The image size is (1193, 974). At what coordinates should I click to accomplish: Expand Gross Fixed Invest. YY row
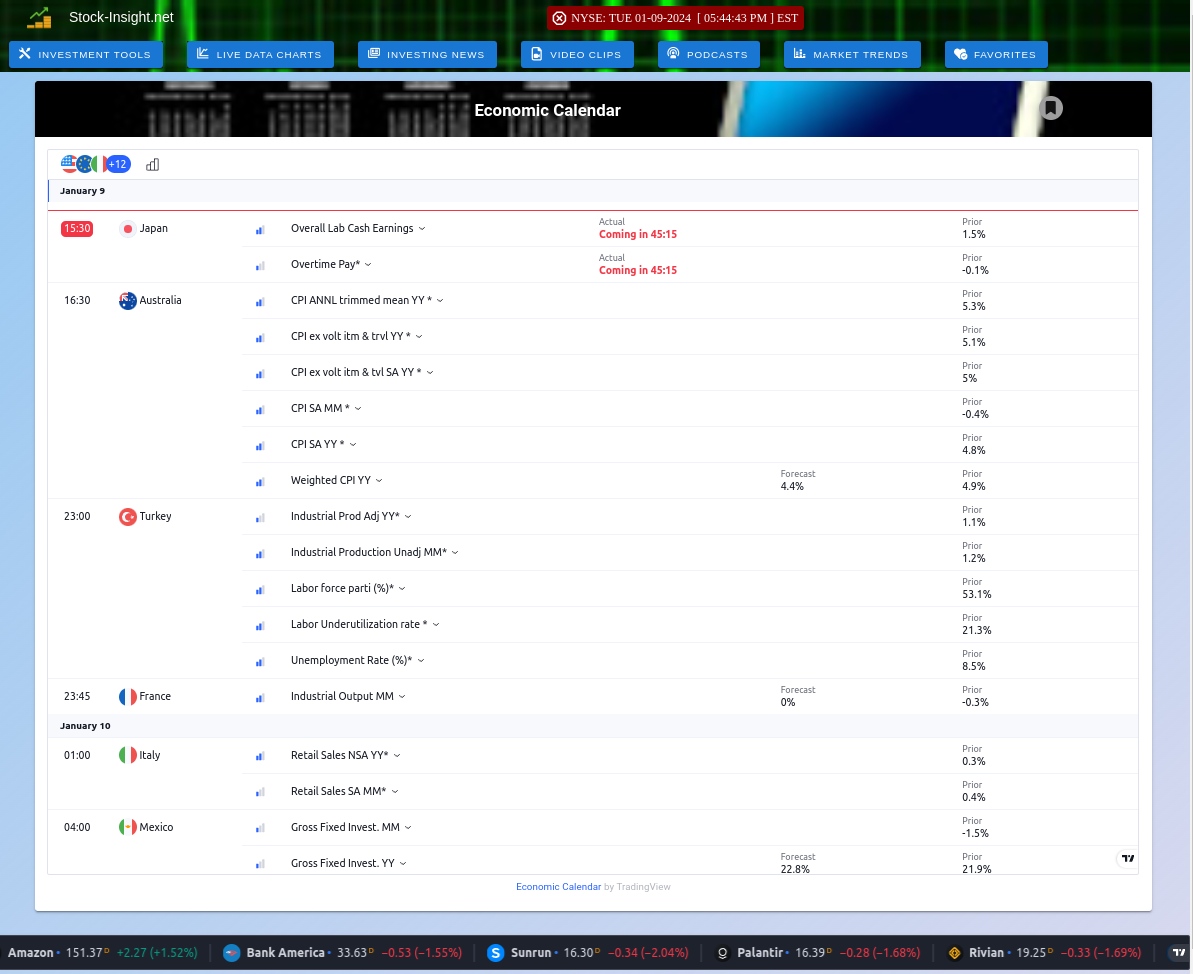(403, 863)
